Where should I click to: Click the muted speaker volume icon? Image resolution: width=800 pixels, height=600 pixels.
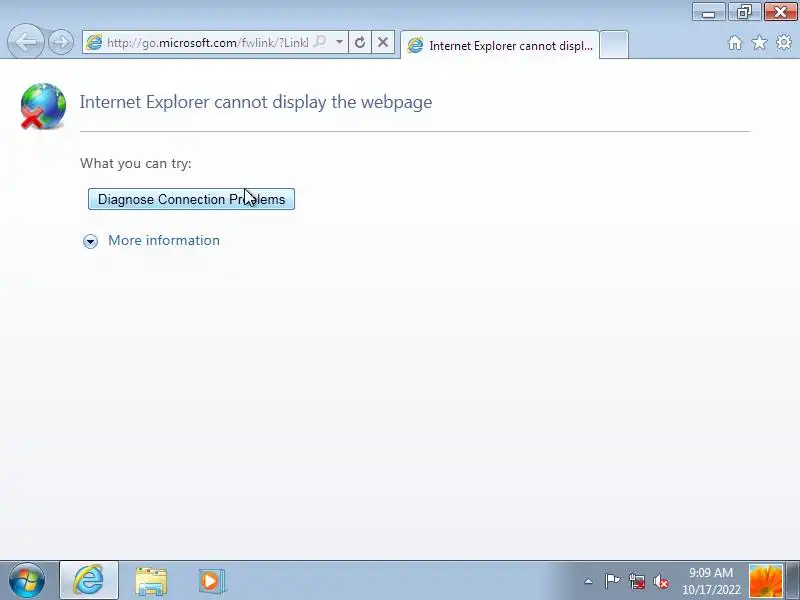[661, 581]
